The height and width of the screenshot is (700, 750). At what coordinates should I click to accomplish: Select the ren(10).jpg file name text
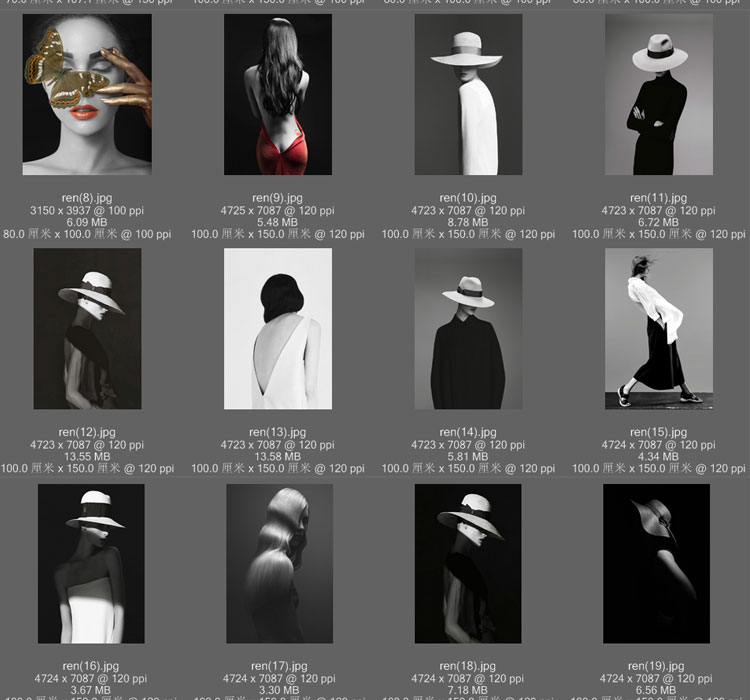click(468, 198)
